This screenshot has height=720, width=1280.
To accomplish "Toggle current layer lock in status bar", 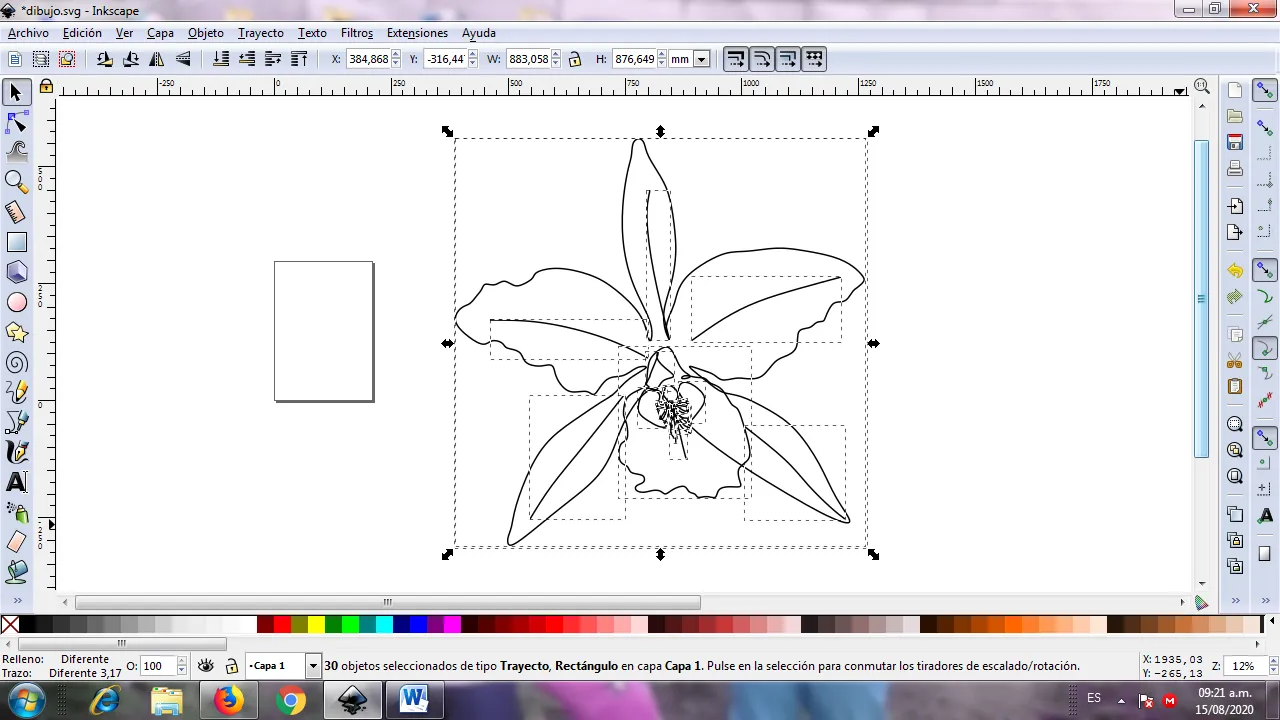I will [x=231, y=666].
